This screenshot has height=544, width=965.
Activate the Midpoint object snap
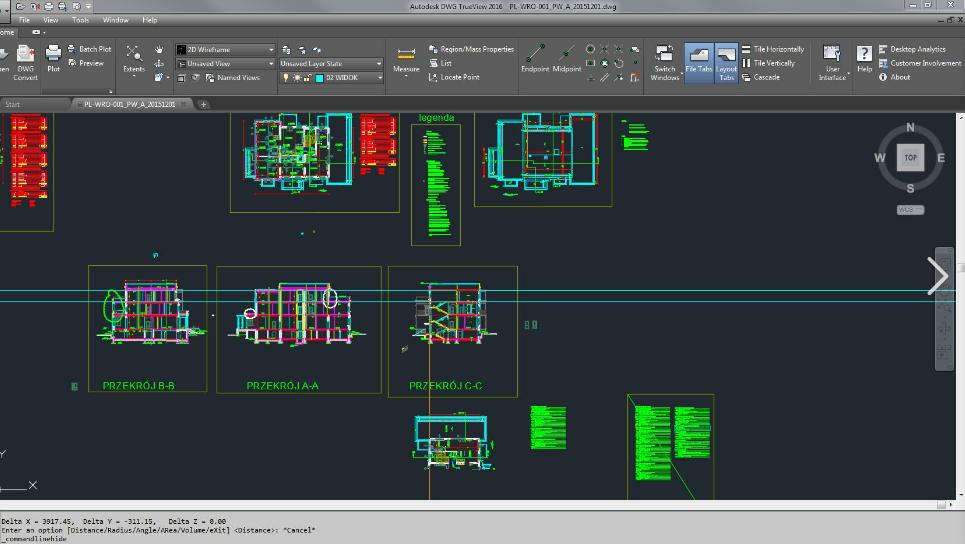(x=566, y=54)
